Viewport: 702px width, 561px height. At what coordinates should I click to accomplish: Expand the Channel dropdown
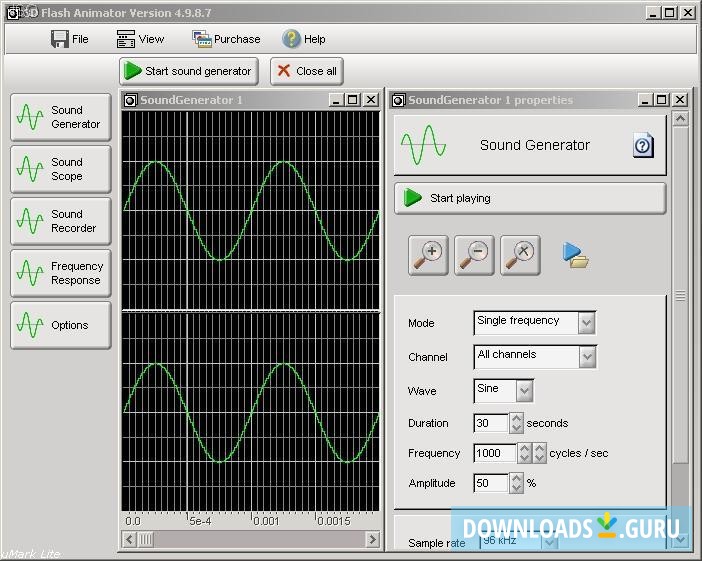pyautogui.click(x=587, y=356)
